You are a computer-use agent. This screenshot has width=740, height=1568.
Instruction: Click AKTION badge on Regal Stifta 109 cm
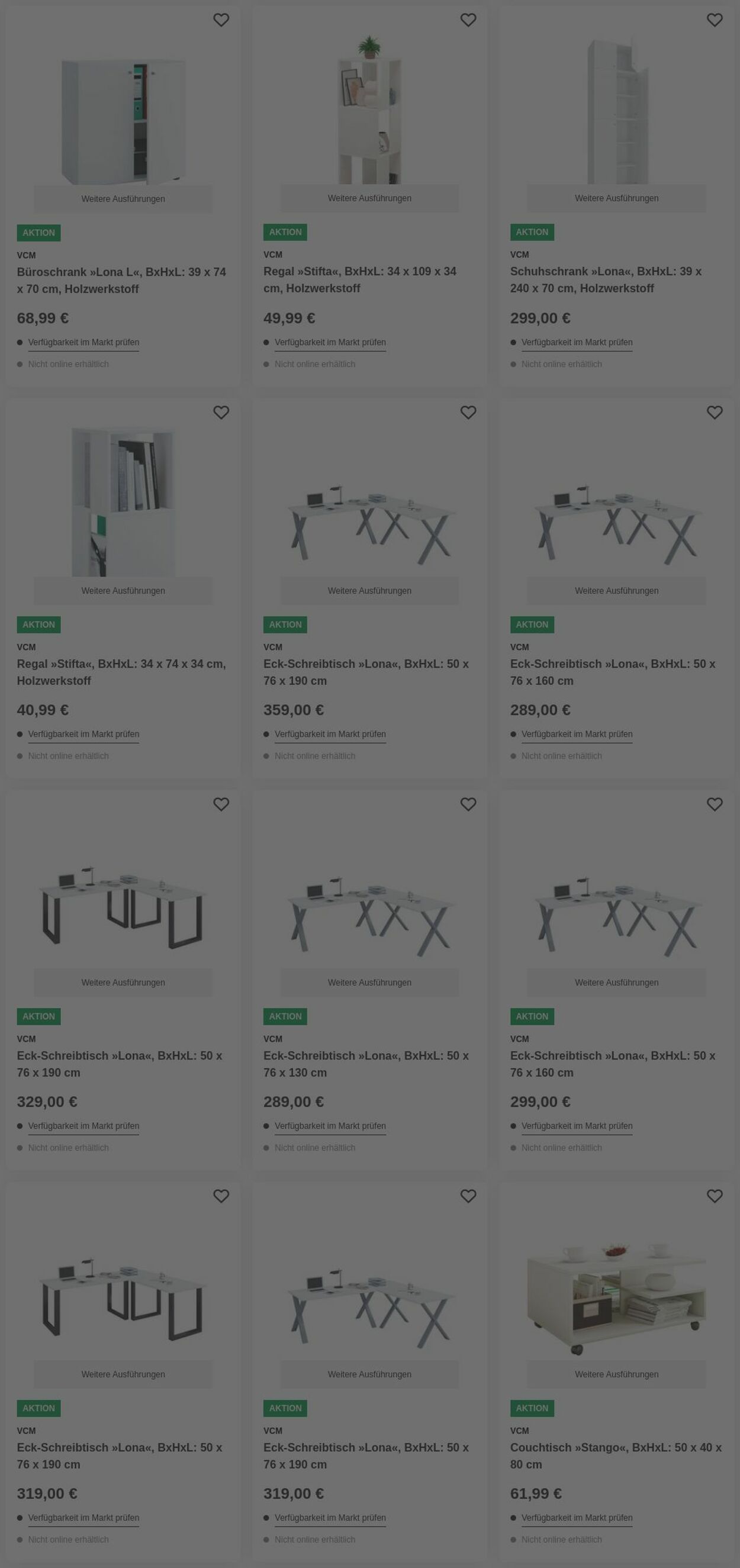click(x=285, y=233)
